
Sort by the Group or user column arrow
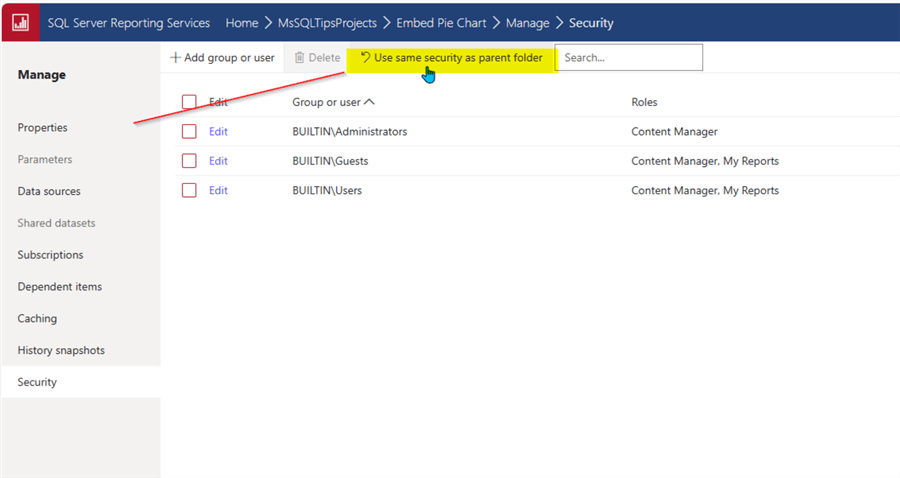point(370,102)
